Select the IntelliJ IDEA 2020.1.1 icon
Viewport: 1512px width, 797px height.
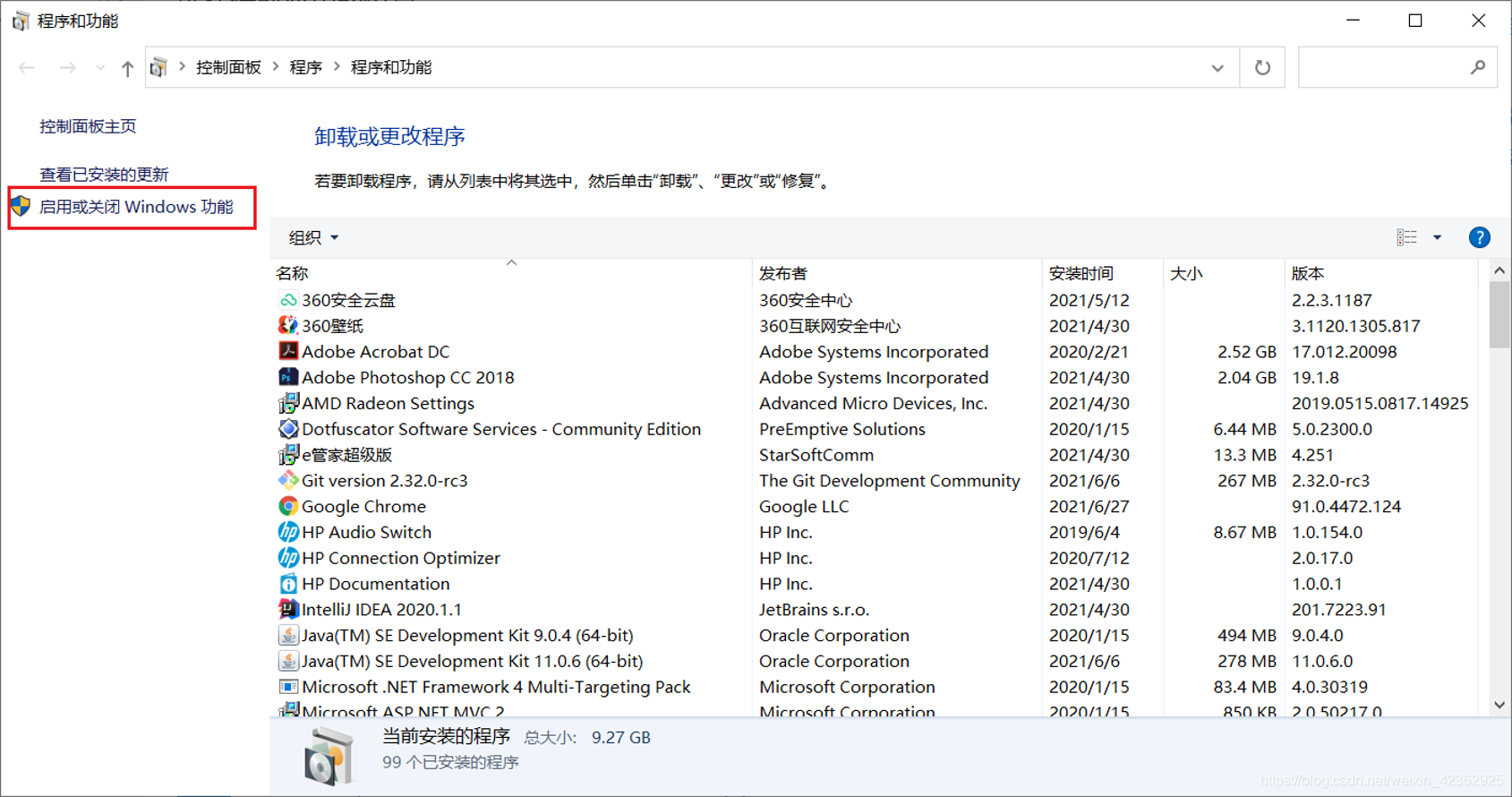pos(288,610)
